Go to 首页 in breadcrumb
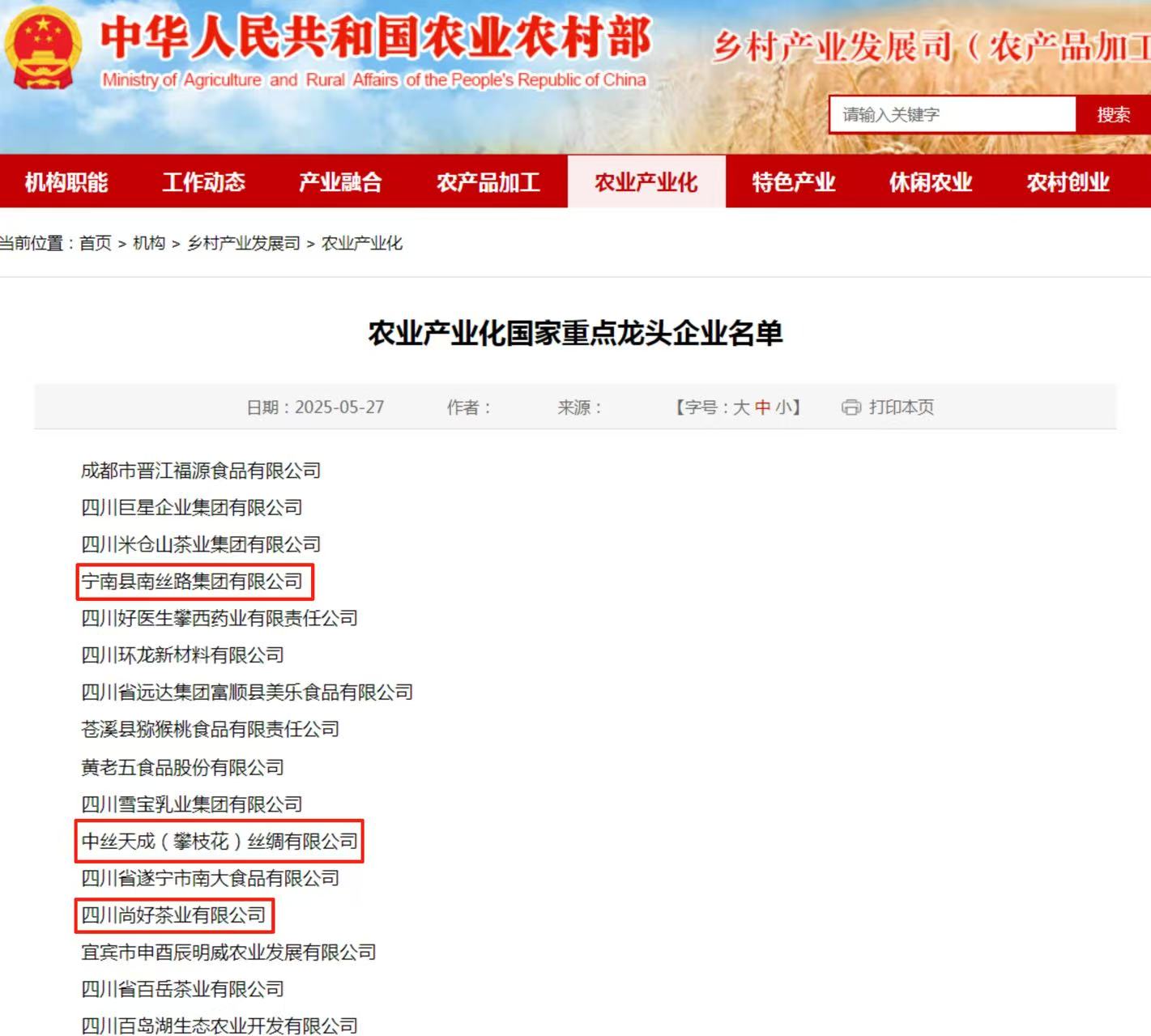Screen dimensions: 1151x1036 (96, 243)
